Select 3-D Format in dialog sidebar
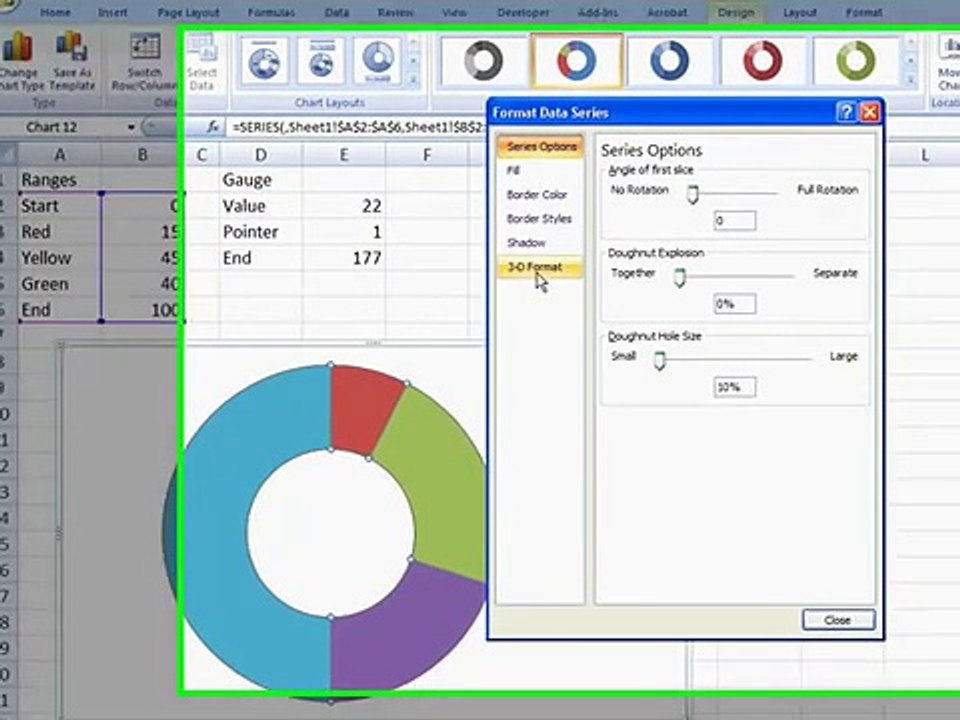The height and width of the screenshot is (720, 960). [x=540, y=267]
